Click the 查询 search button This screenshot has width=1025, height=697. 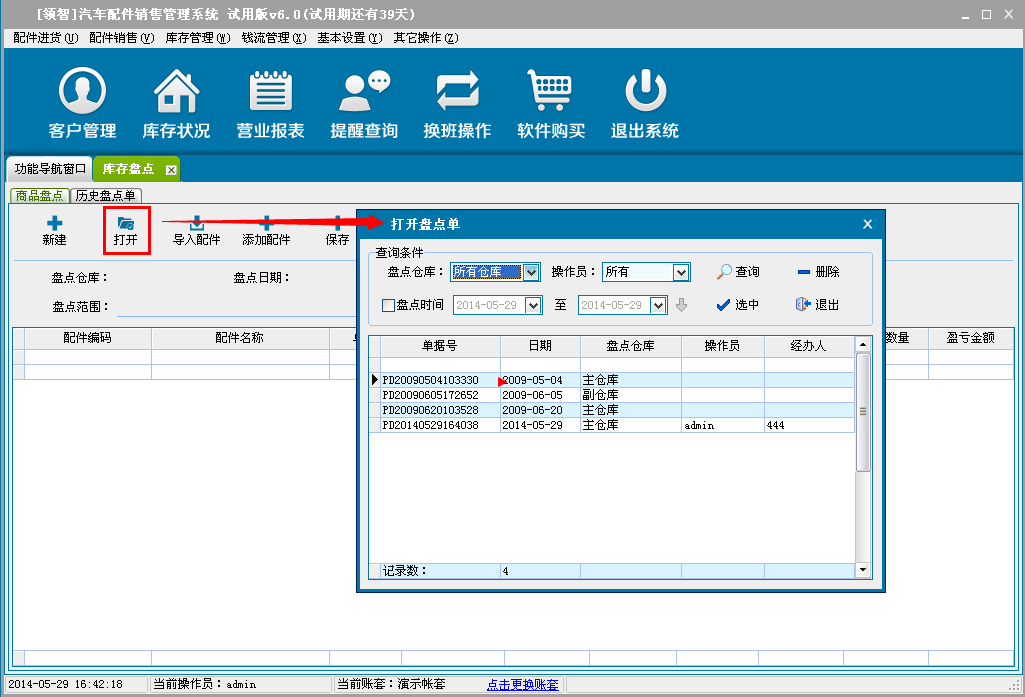click(x=738, y=272)
